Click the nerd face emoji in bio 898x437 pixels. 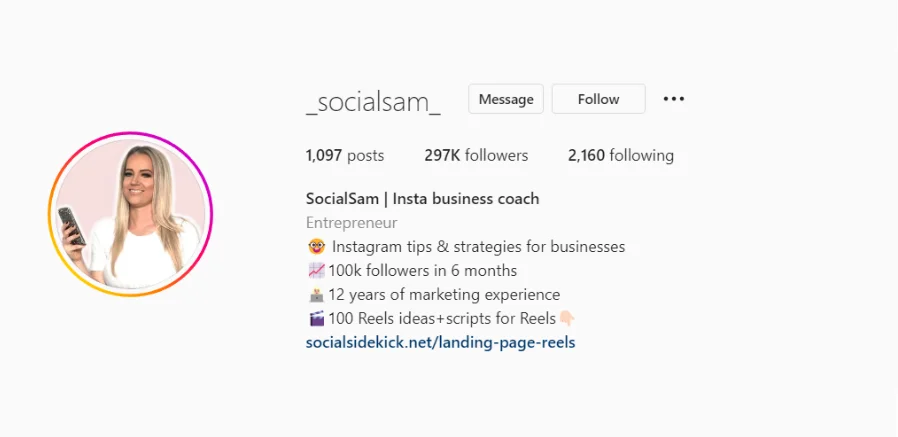[316, 247]
